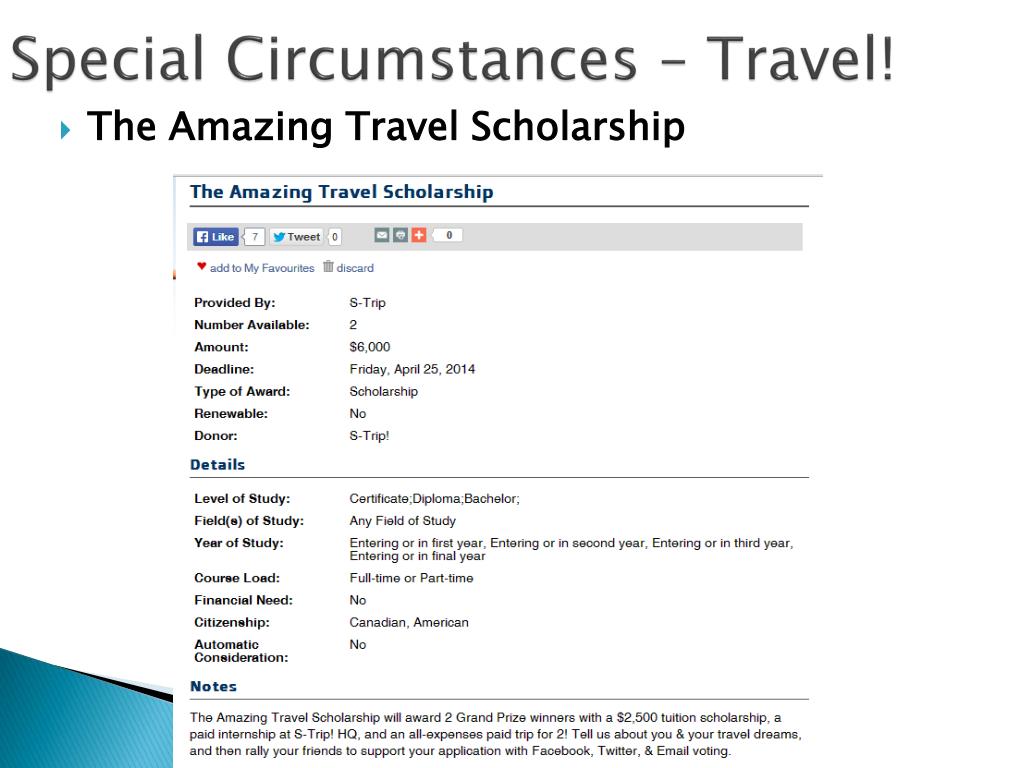Click the S-Trip provider value
1024x768 pixels.
pyautogui.click(x=368, y=303)
